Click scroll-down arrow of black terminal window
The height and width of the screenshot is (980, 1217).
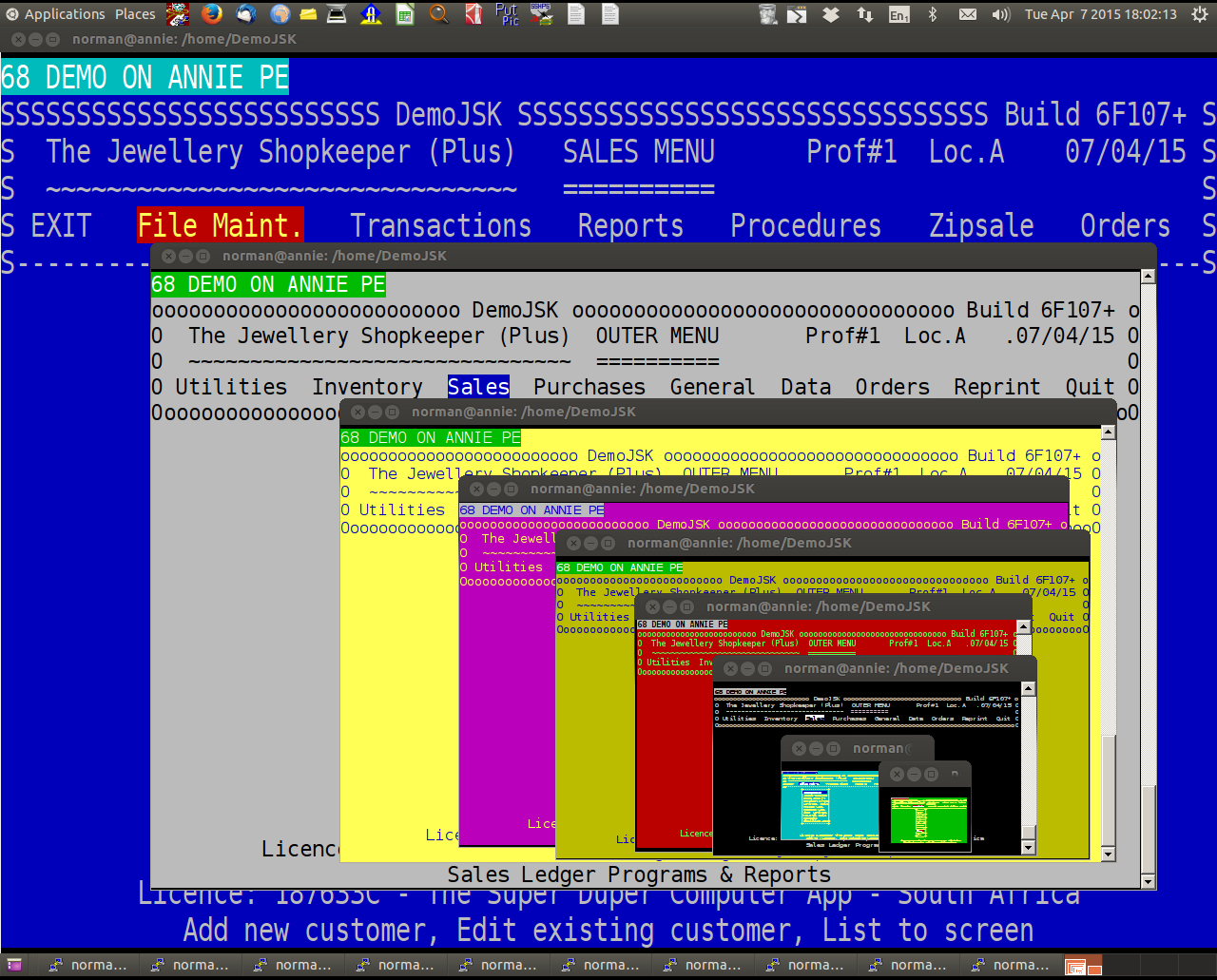[1028, 848]
